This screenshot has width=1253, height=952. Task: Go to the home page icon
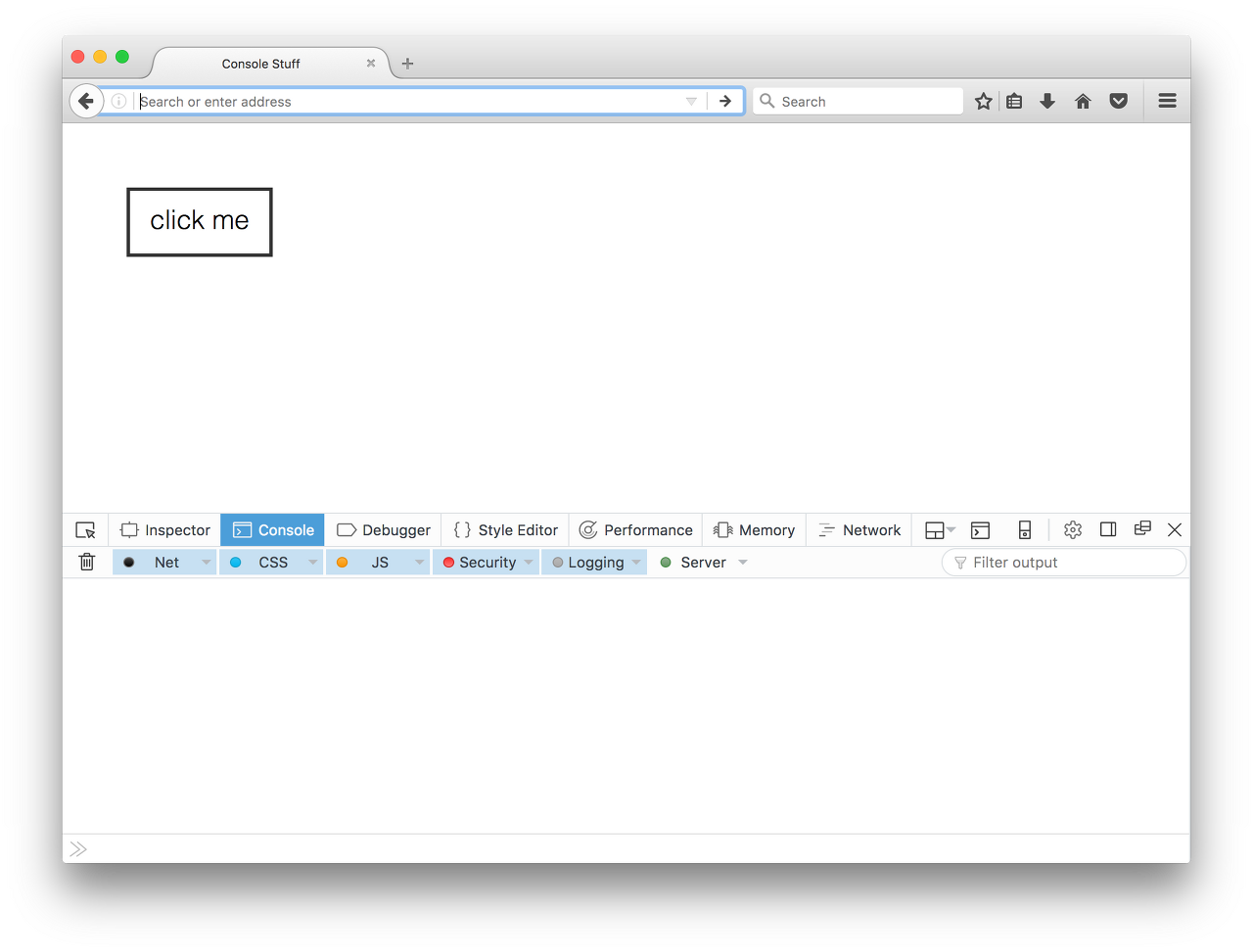[x=1083, y=101]
